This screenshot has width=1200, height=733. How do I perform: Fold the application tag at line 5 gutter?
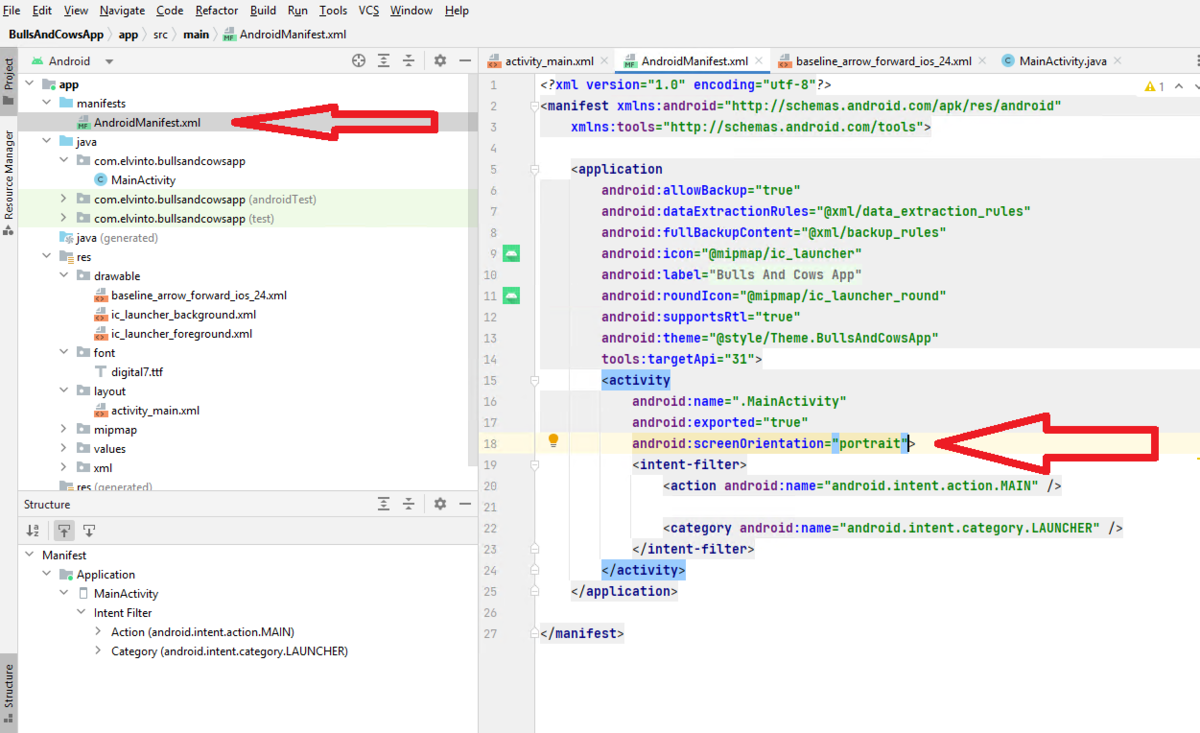pos(536,169)
